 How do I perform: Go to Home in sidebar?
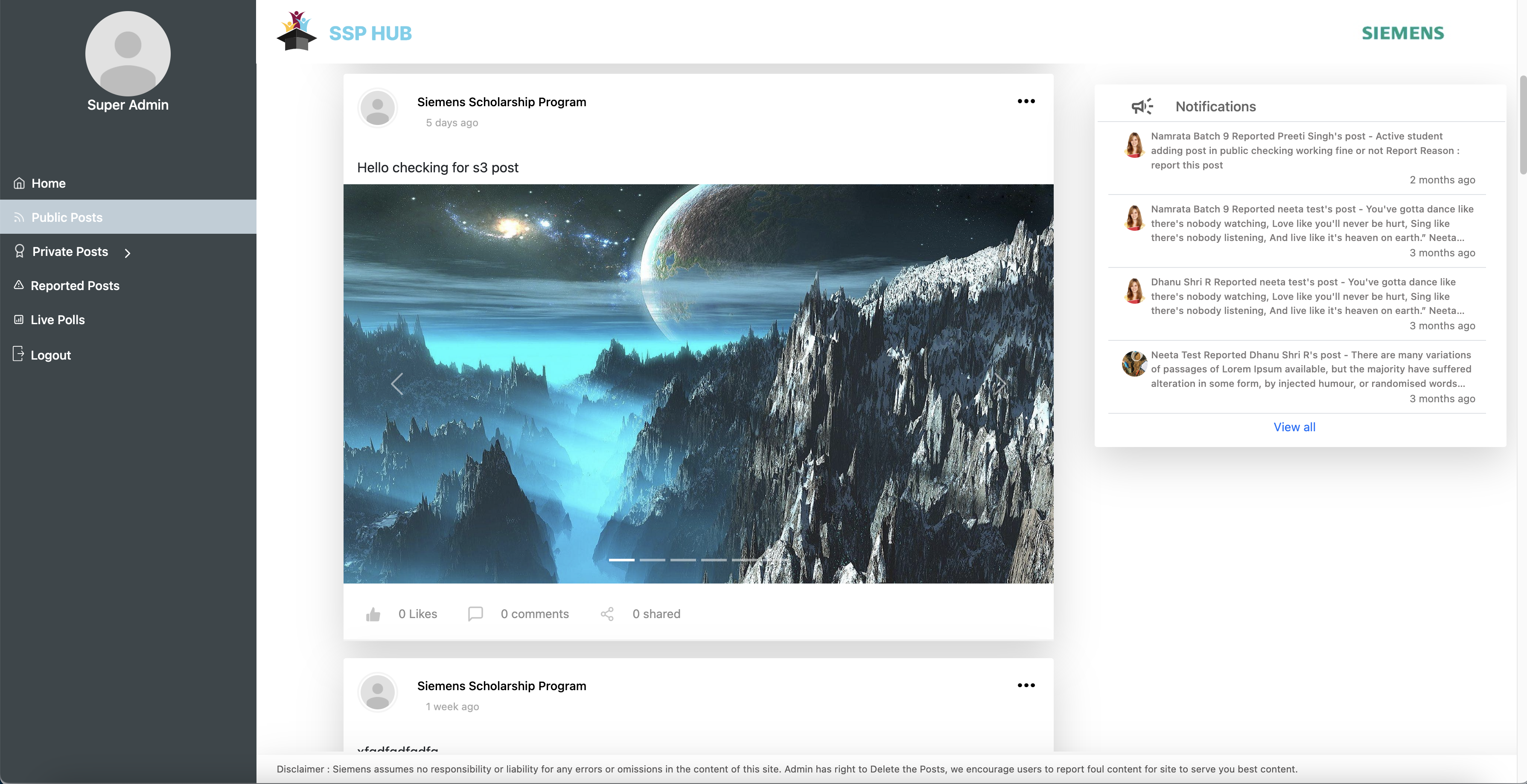pos(49,183)
